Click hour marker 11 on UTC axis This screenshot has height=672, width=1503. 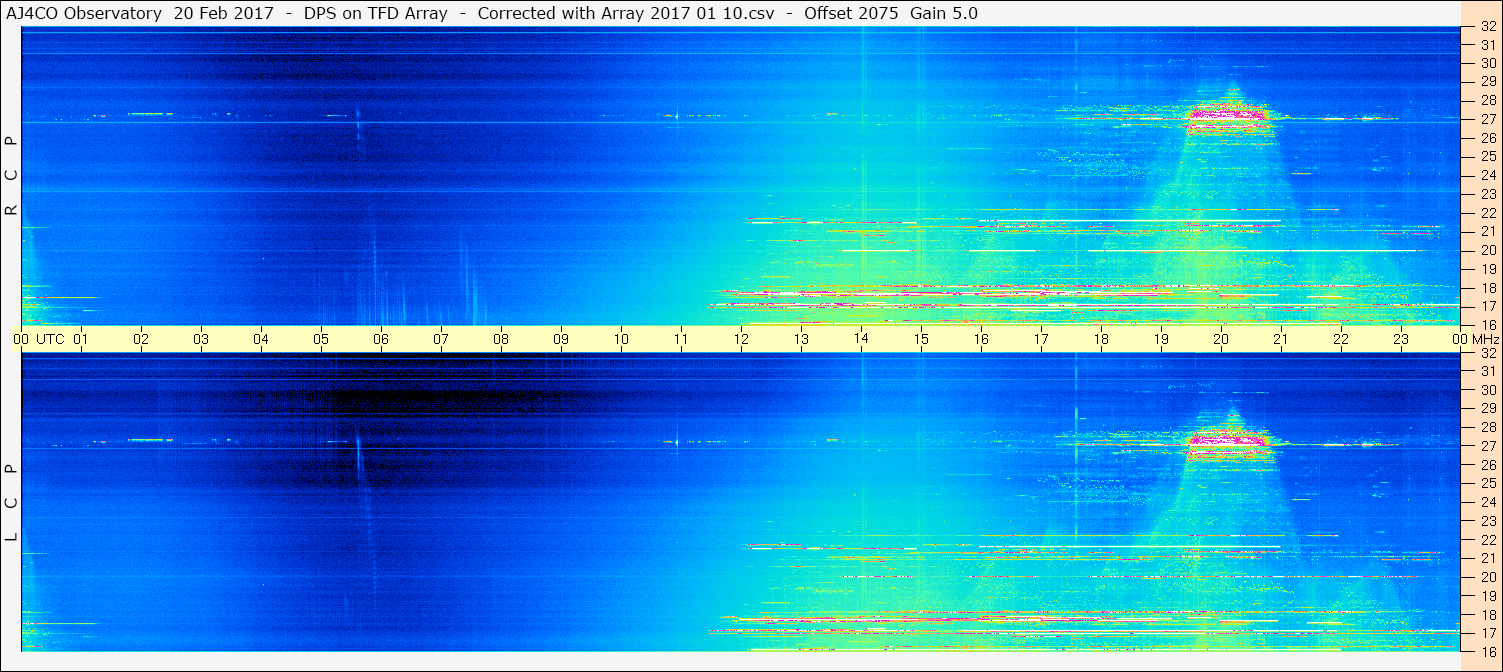[681, 339]
